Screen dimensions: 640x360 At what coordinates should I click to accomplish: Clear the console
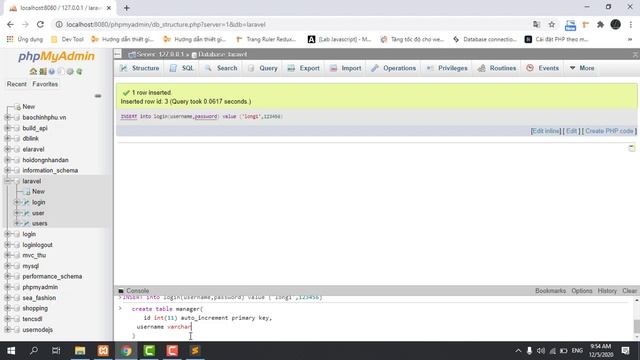tap(629, 291)
